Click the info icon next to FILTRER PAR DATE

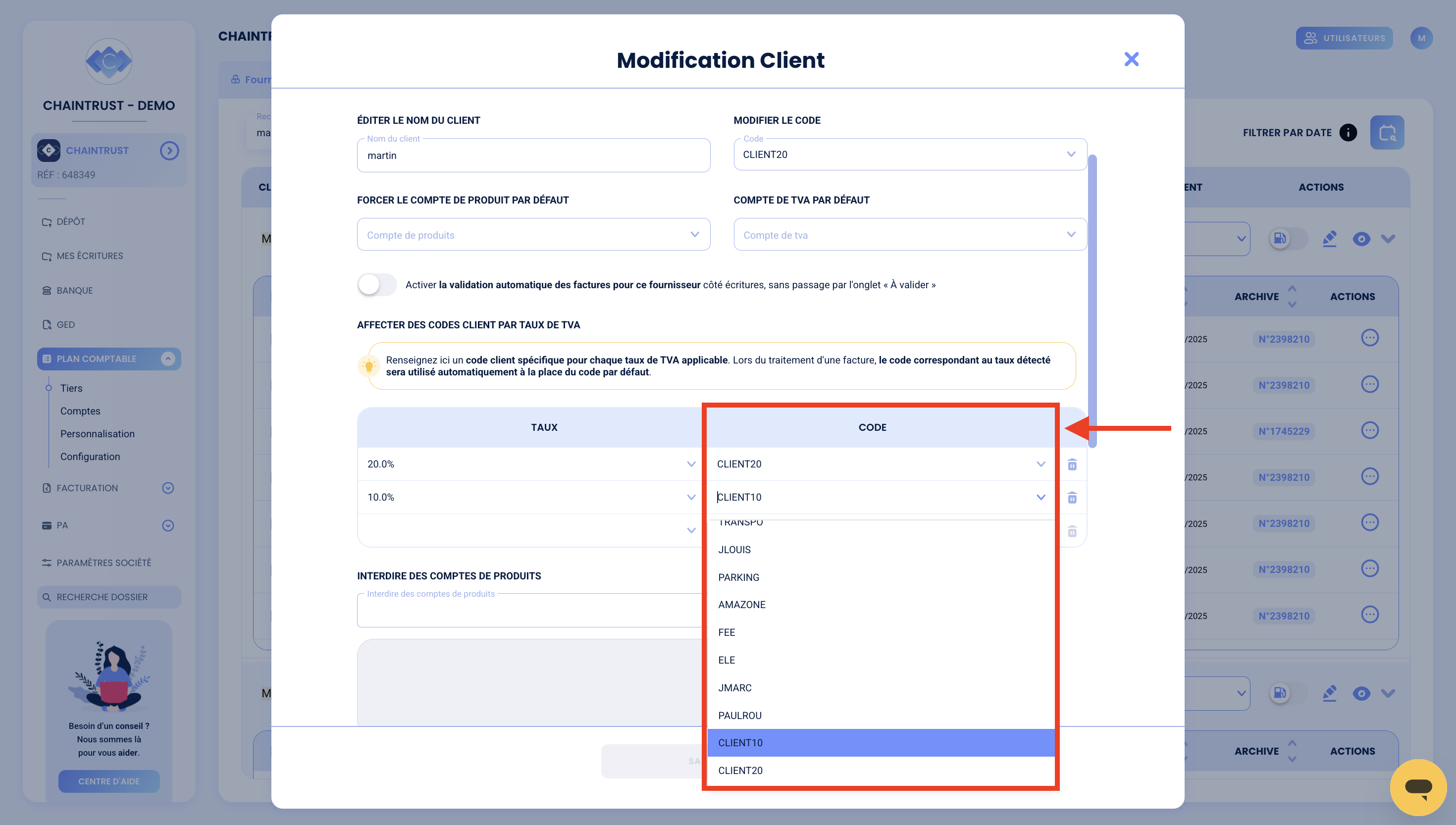1348,132
